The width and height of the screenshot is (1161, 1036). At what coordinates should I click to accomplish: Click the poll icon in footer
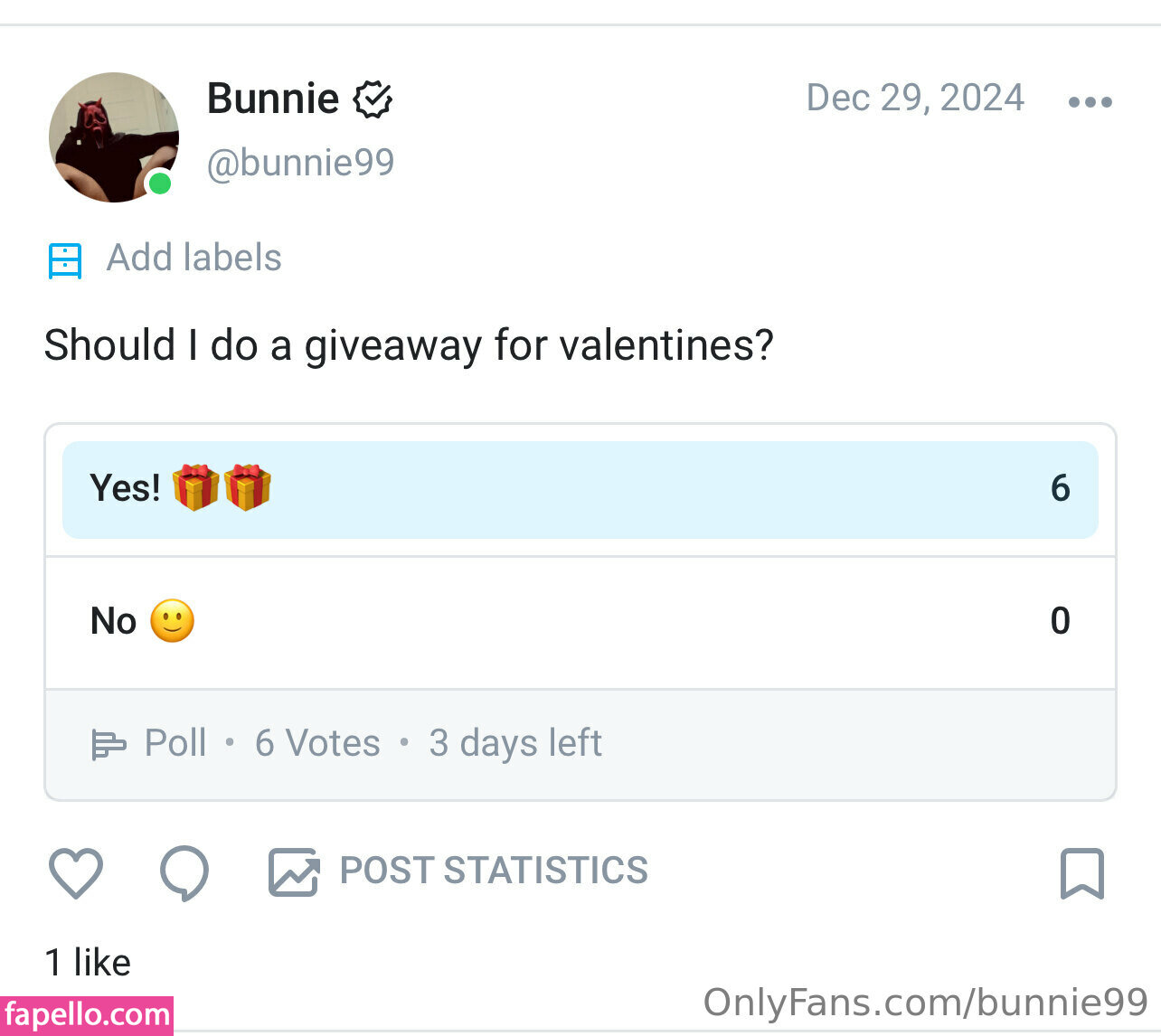coord(109,745)
